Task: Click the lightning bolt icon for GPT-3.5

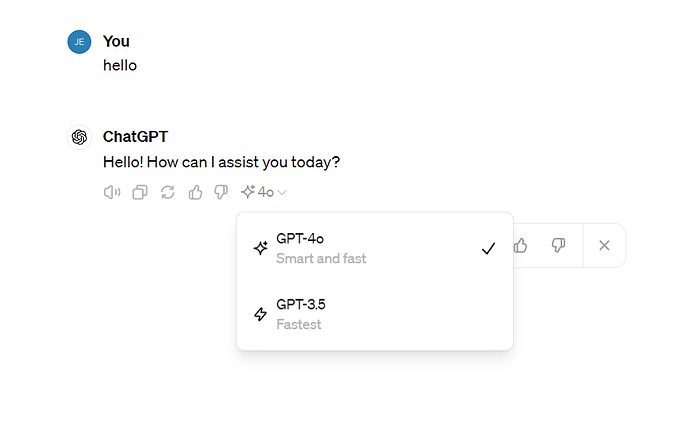Action: pyautogui.click(x=261, y=314)
